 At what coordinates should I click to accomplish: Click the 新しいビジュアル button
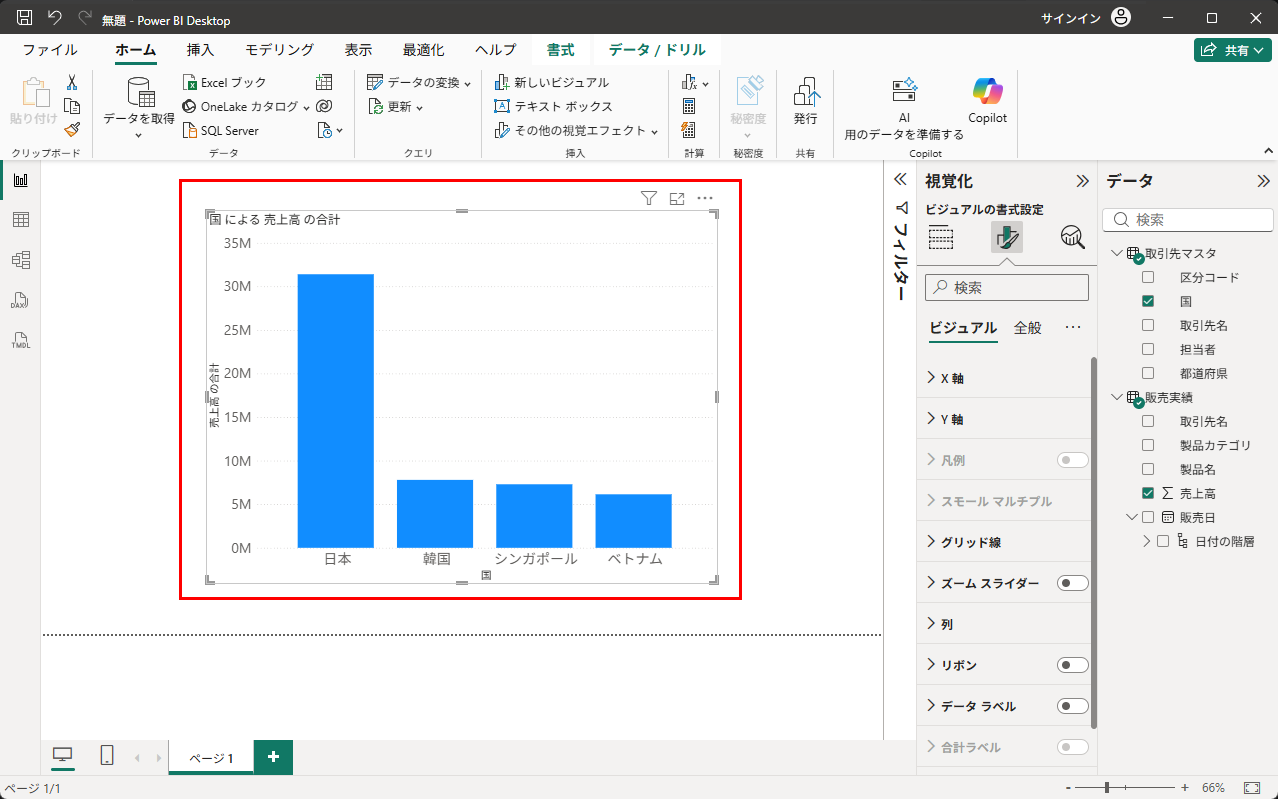click(552, 82)
